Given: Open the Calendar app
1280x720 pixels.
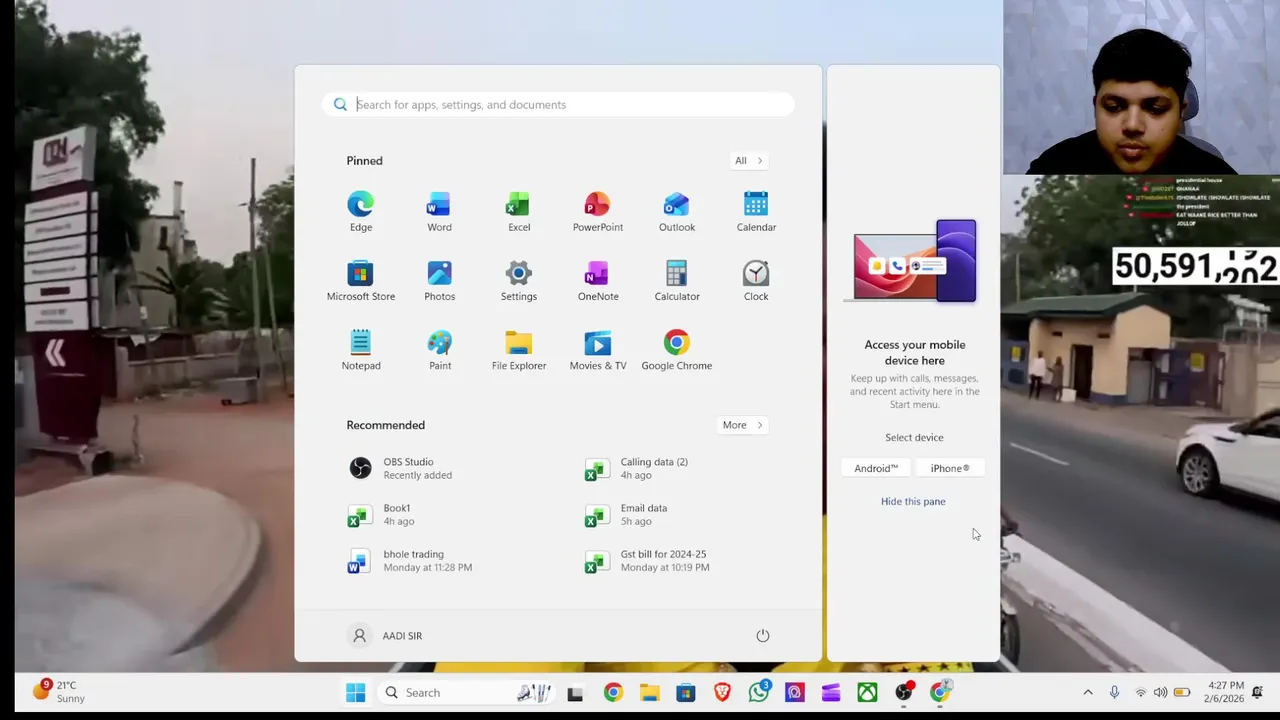Looking at the screenshot, I should coord(756,212).
